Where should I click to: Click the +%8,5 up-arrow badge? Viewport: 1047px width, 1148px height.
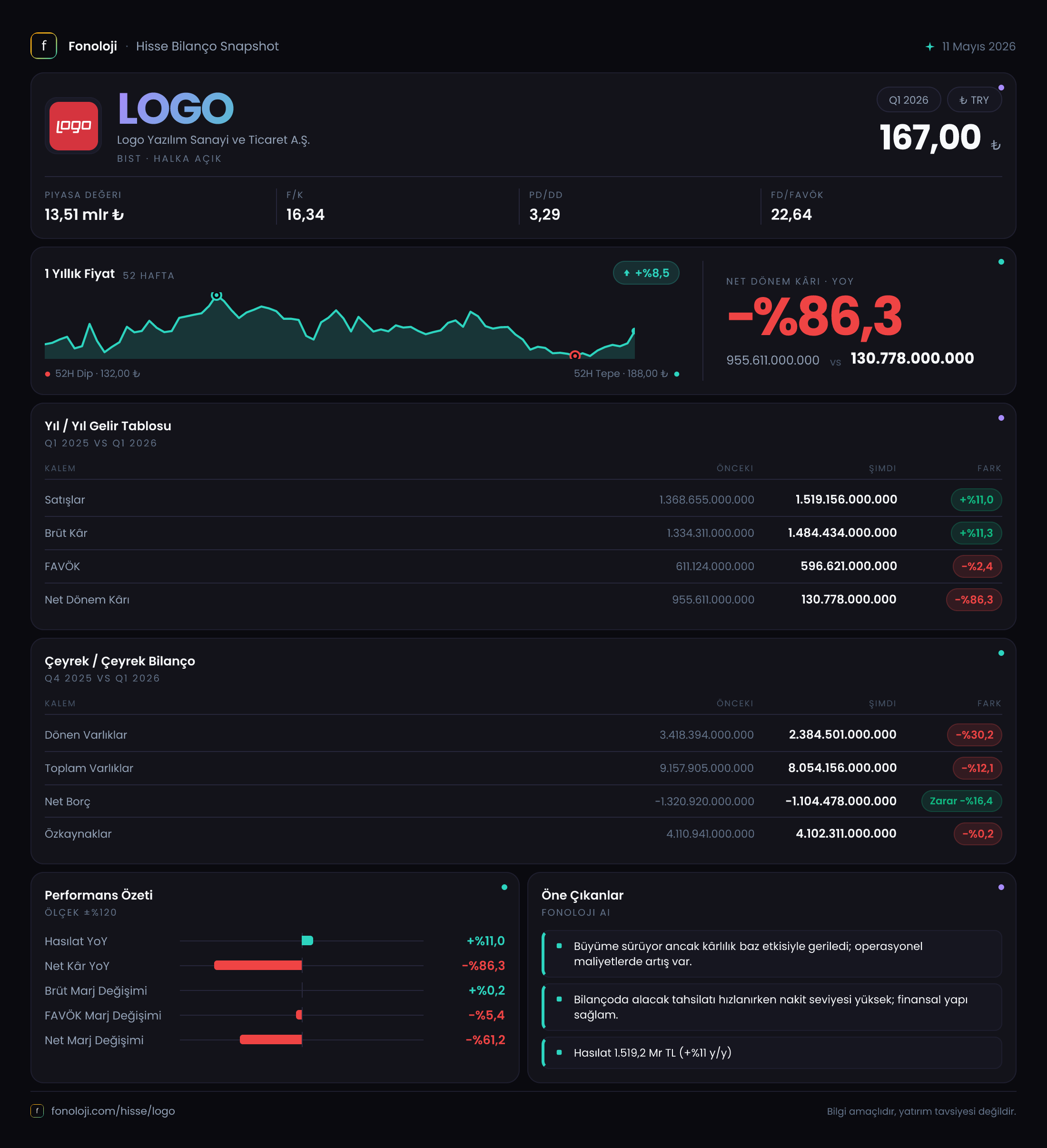tap(646, 273)
